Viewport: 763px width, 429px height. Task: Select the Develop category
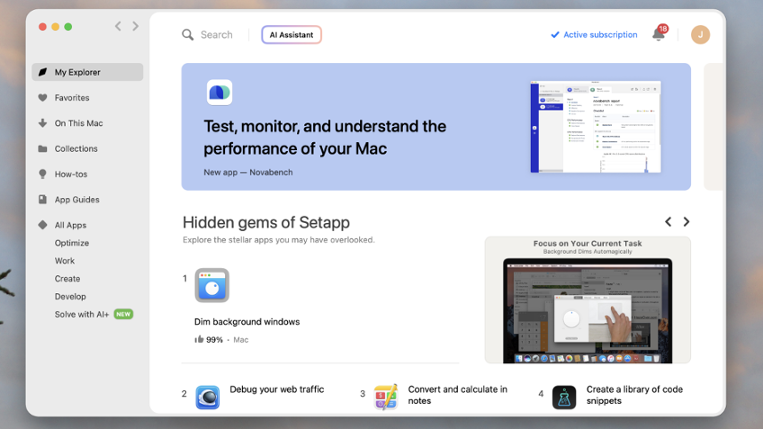pyautogui.click(x=70, y=296)
